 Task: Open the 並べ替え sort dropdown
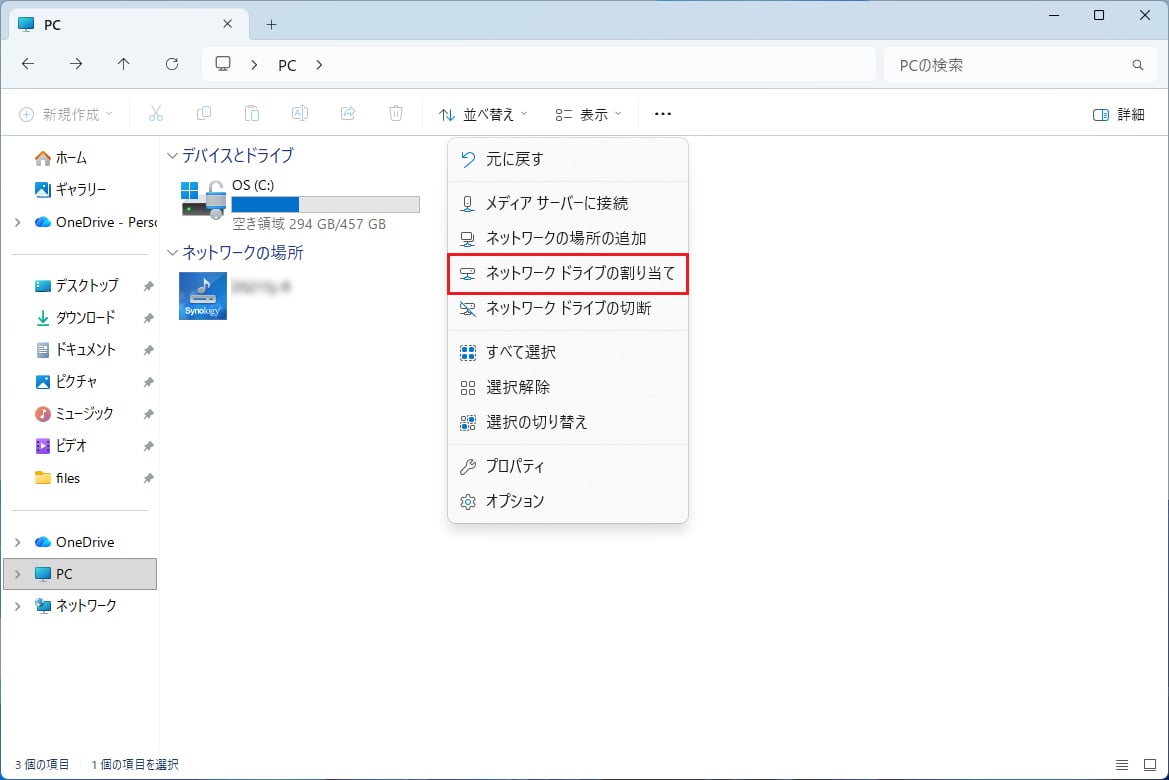483,115
